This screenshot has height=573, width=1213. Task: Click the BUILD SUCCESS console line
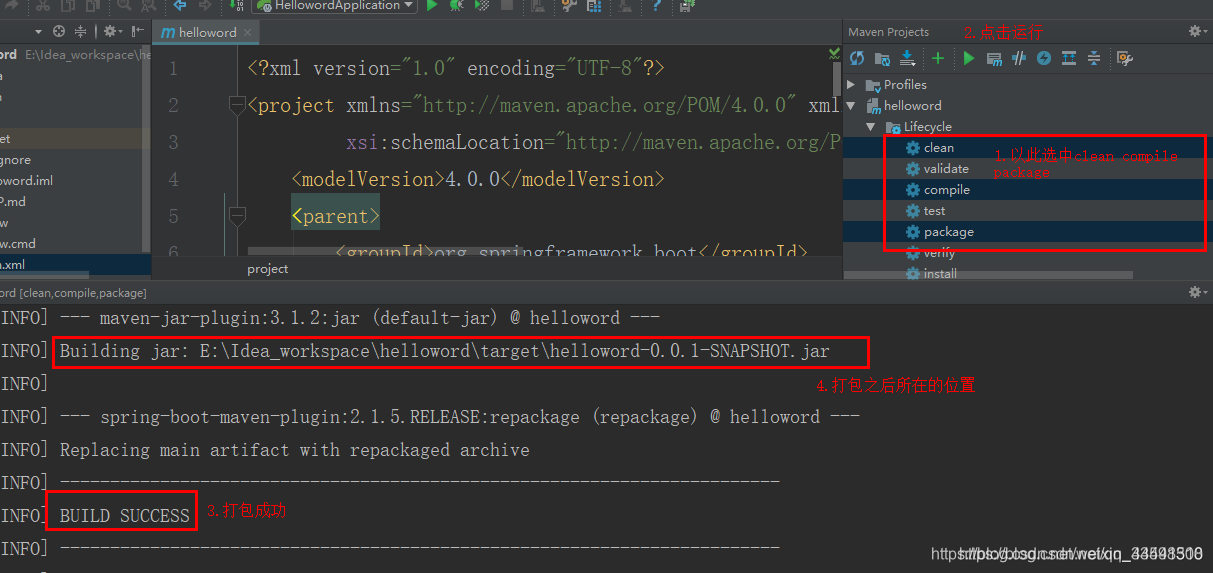pyautogui.click(x=124, y=516)
